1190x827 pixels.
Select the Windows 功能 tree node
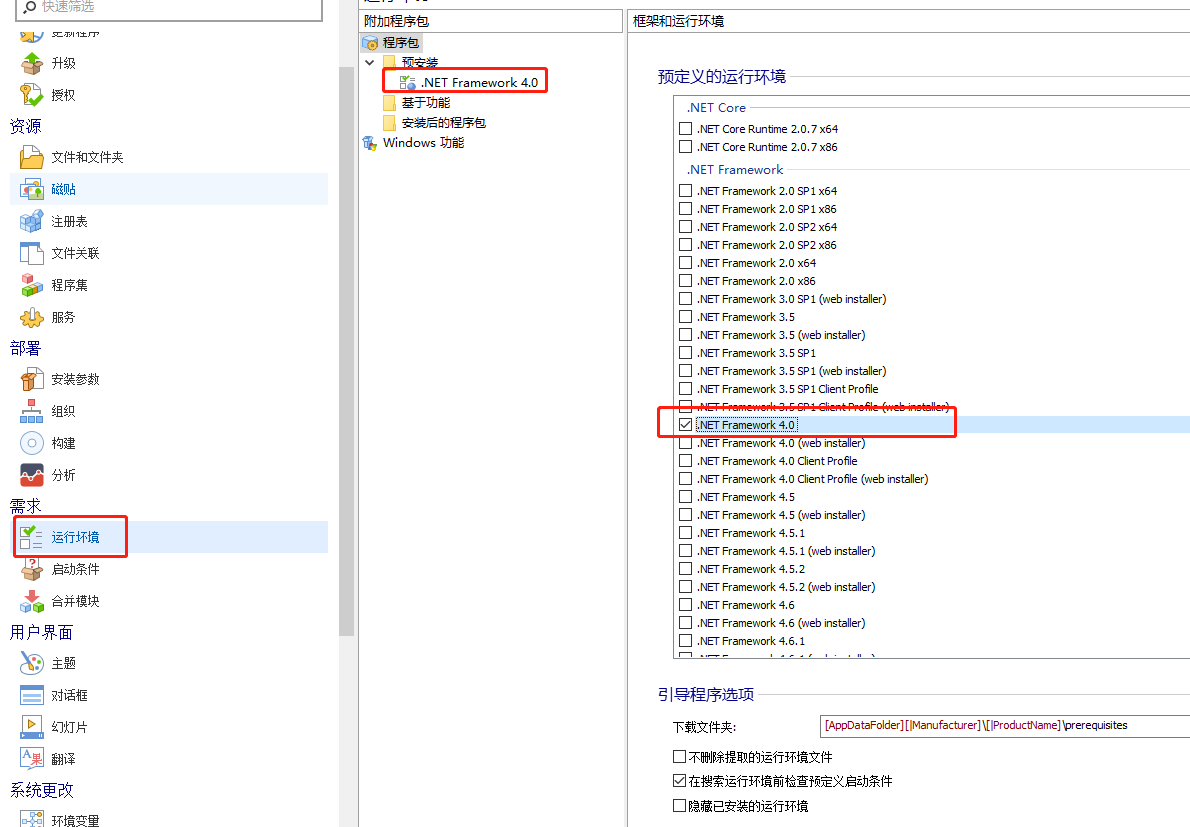[423, 143]
